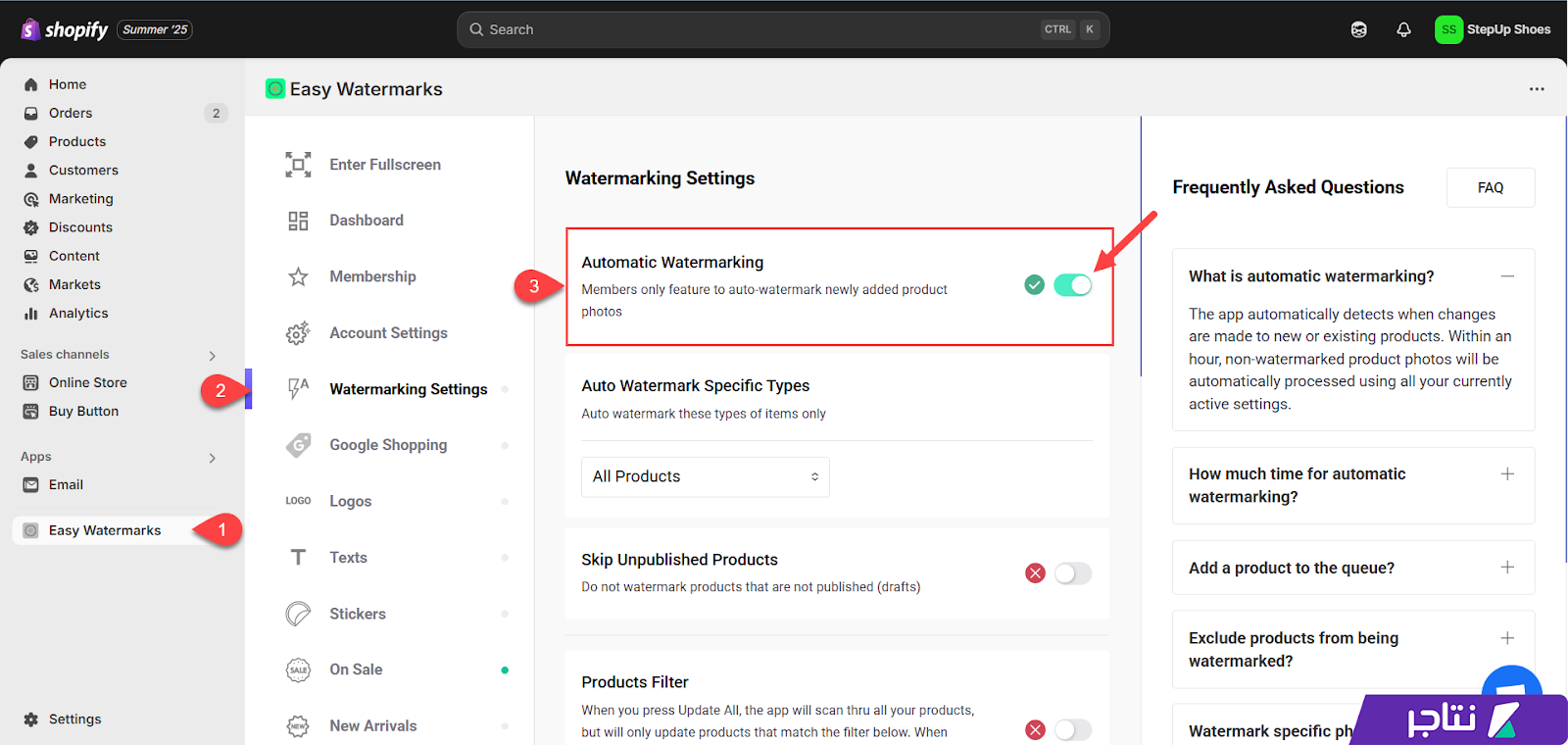Click the Analytics bar chart icon
The image size is (1568, 745).
[31, 314]
